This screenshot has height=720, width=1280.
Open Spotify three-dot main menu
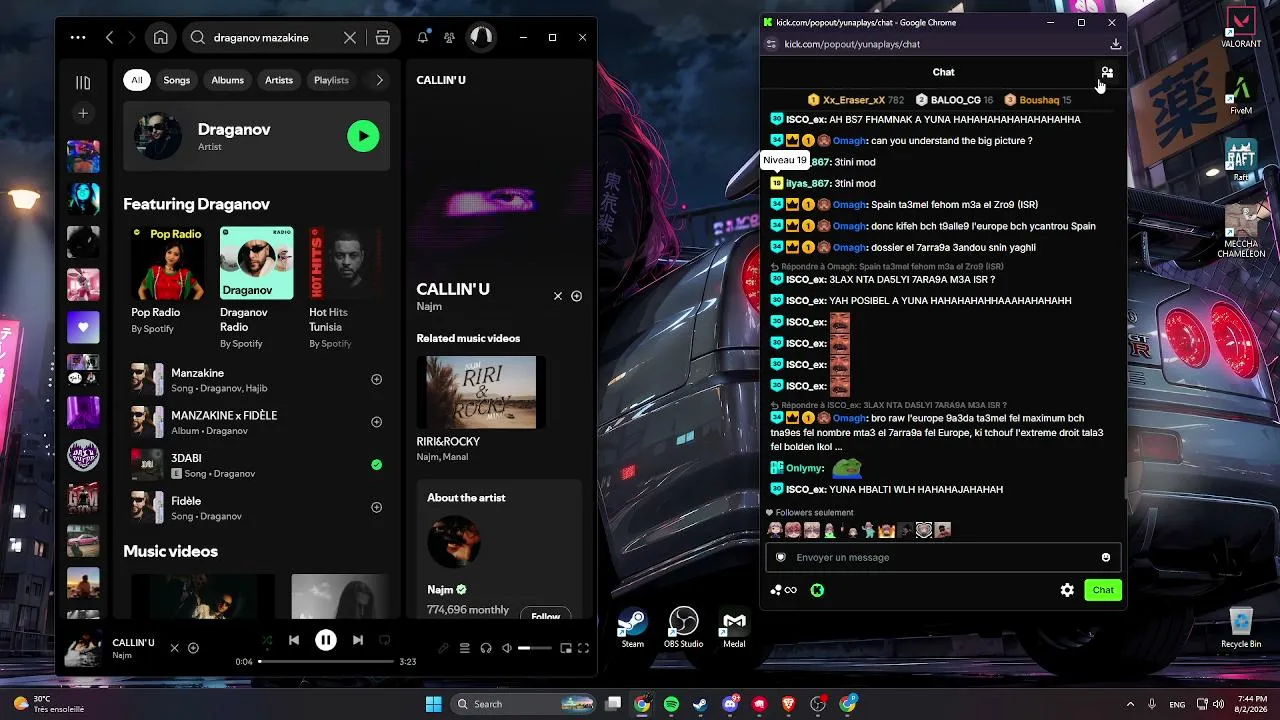click(x=78, y=38)
